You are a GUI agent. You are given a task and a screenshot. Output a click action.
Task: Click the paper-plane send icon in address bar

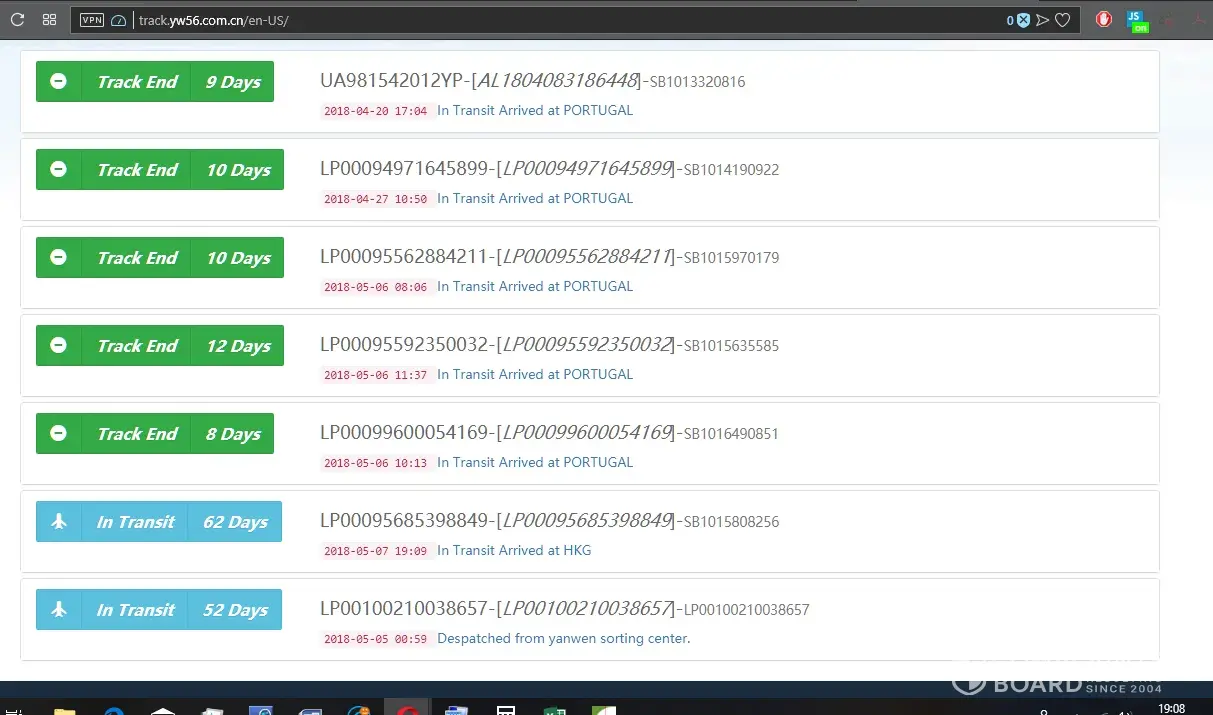tap(1043, 20)
